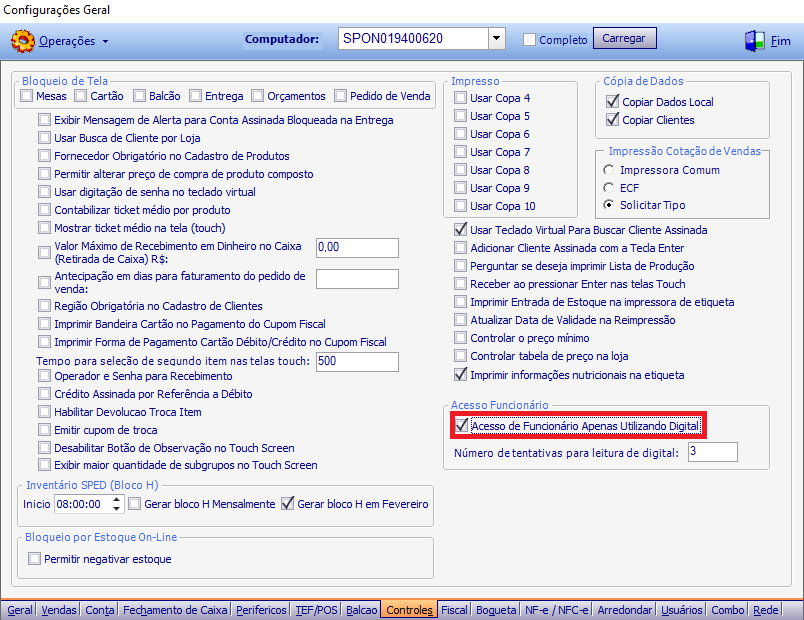
Task: Tick the Entrega checkbox
Action: (195, 96)
